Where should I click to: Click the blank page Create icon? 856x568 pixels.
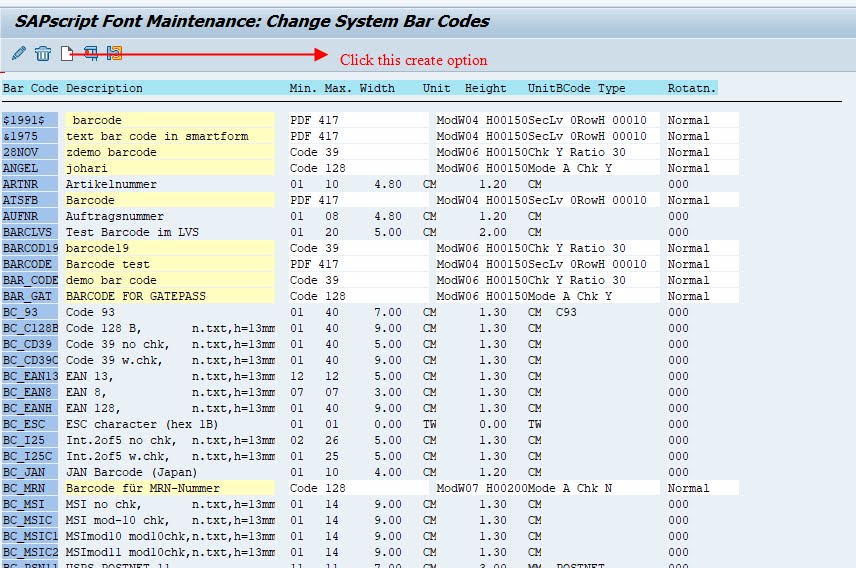67,53
